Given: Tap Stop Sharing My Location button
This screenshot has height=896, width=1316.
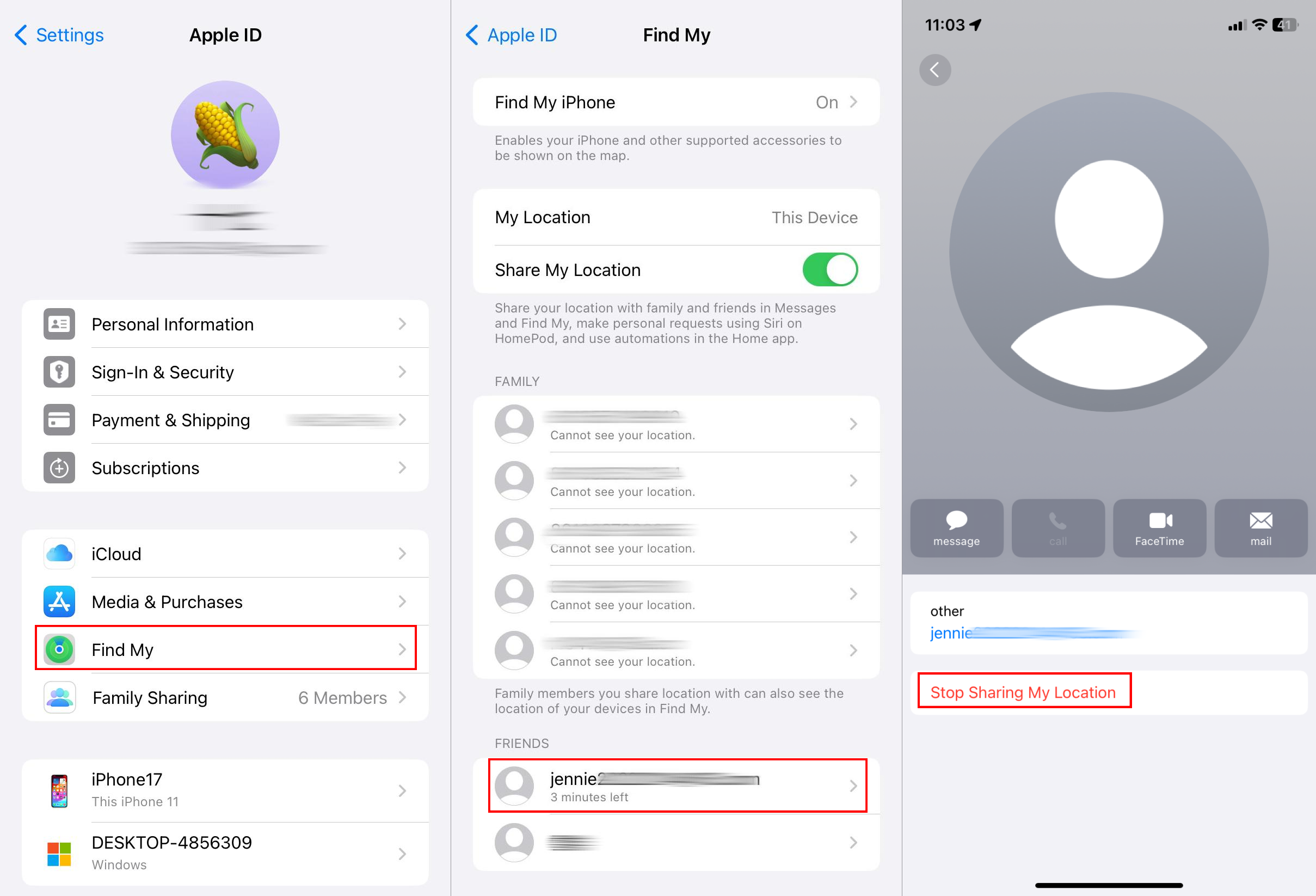Looking at the screenshot, I should click(x=1022, y=691).
